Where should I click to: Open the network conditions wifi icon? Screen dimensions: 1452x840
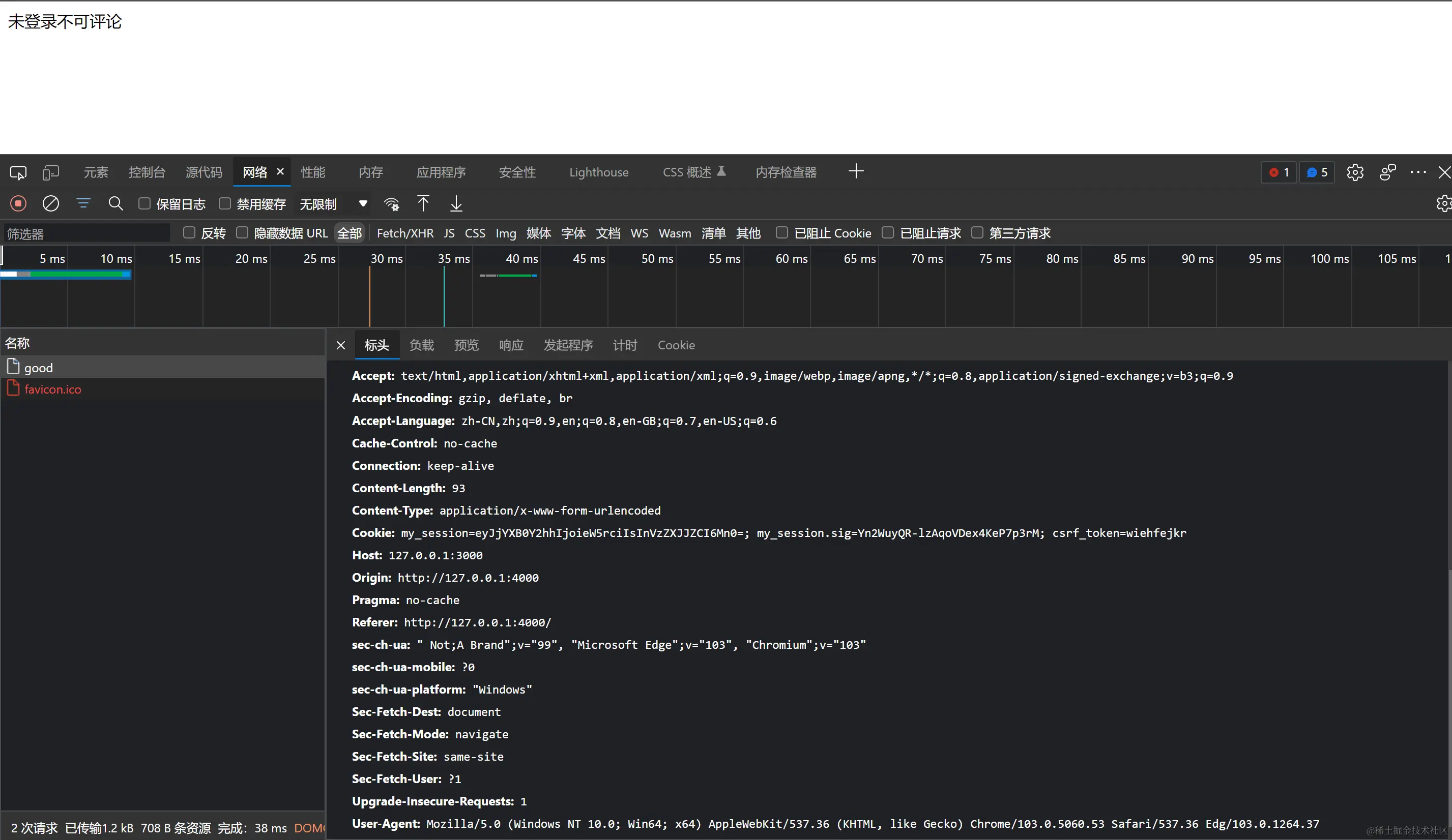point(392,204)
